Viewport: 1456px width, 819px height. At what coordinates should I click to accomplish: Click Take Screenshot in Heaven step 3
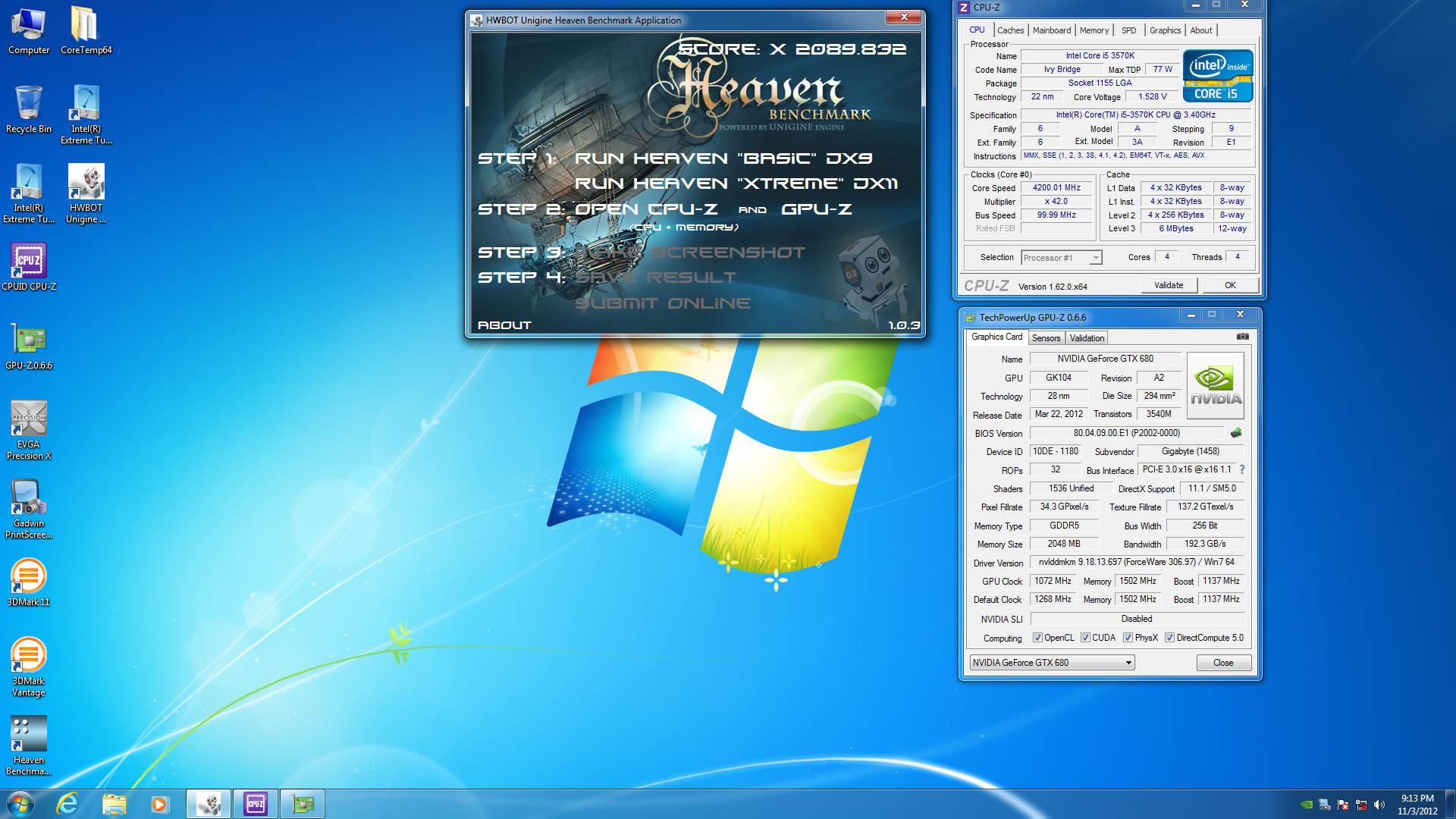[690, 253]
